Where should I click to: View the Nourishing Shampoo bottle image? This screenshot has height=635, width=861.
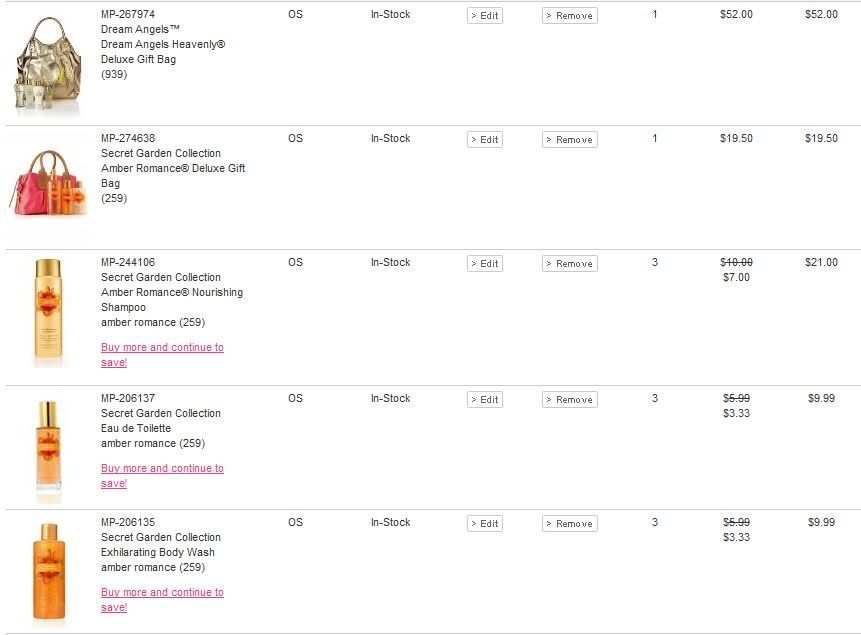click(x=48, y=310)
